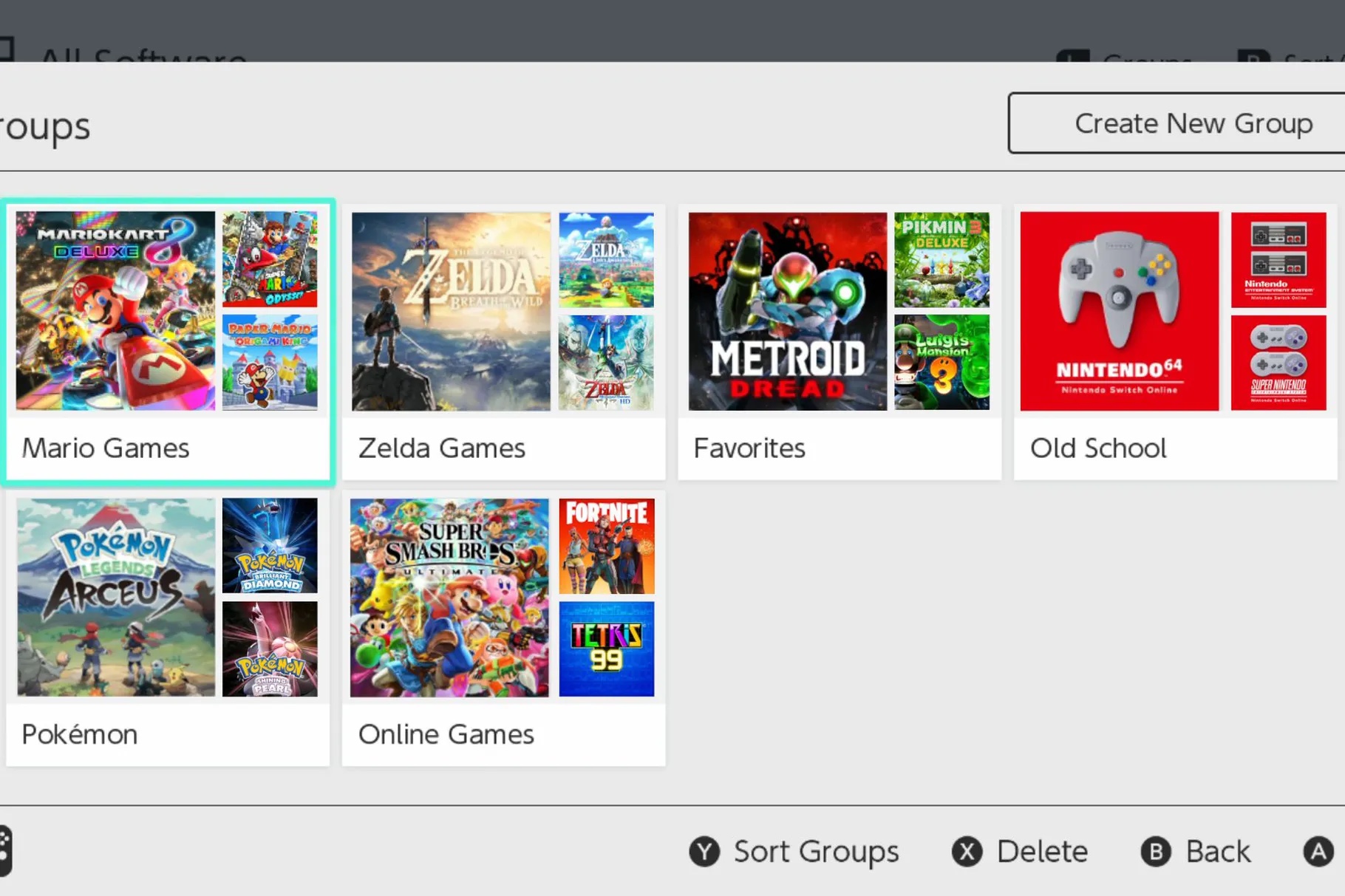The width and height of the screenshot is (1345, 896).
Task: Click the X button icon
Action: 967,852
